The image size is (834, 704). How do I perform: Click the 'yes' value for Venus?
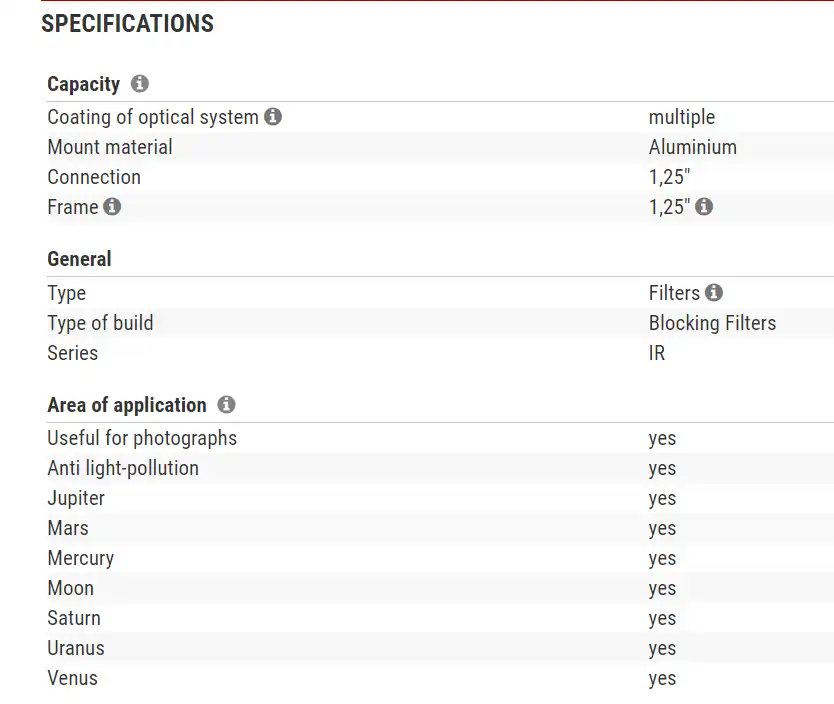tap(662, 679)
